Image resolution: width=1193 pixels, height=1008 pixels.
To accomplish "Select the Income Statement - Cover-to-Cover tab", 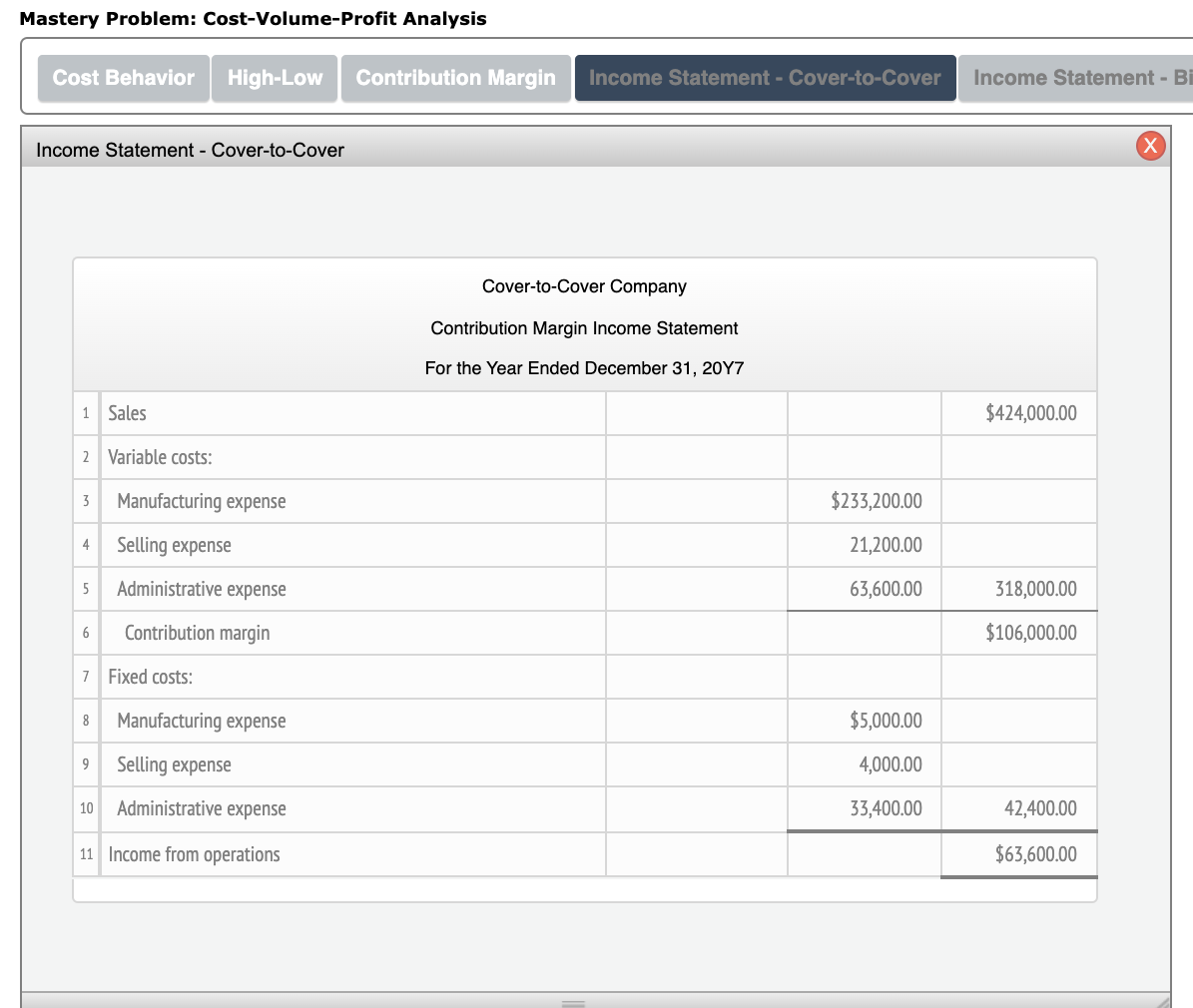I will [x=765, y=78].
